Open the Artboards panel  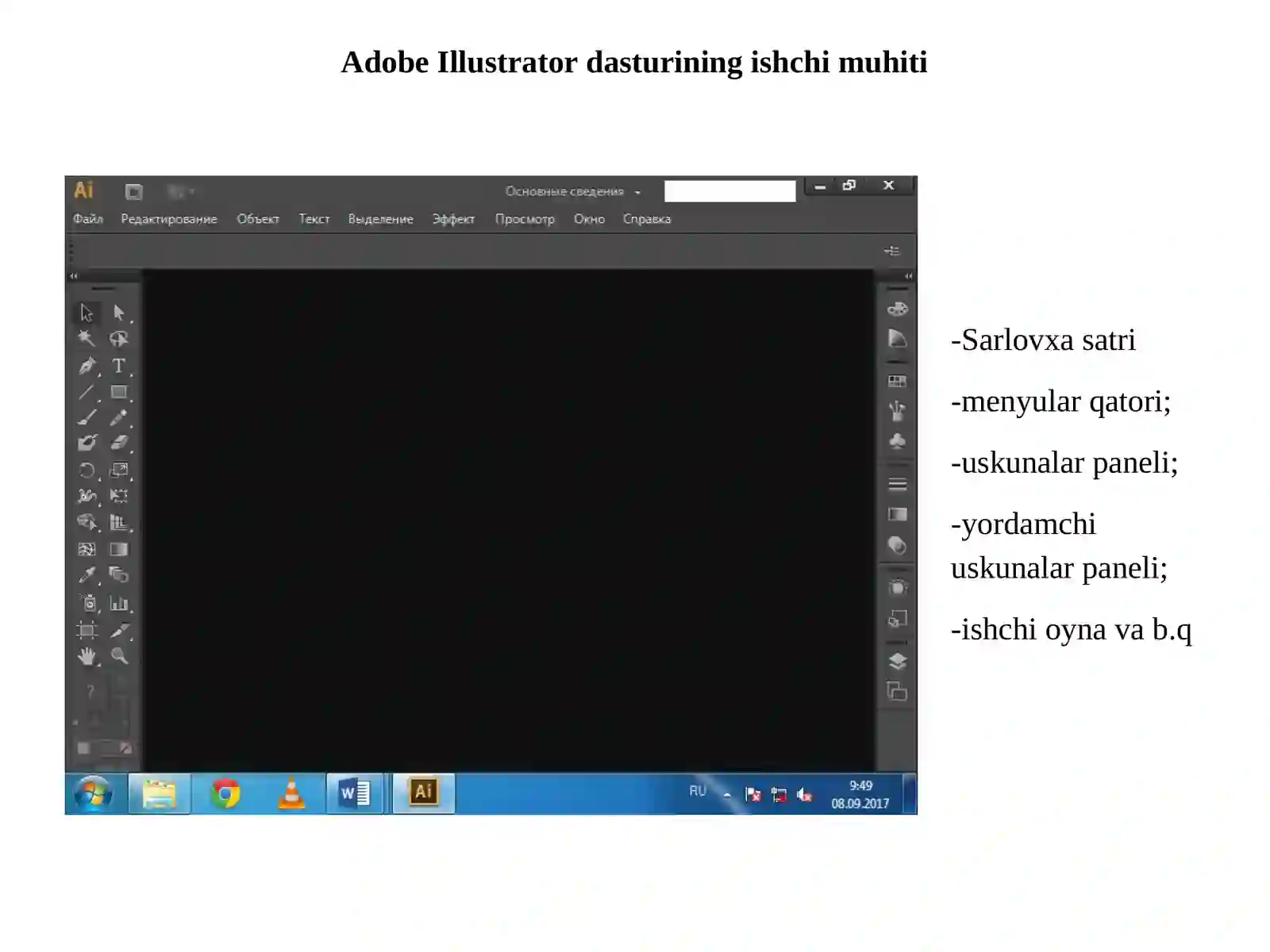pos(897,692)
